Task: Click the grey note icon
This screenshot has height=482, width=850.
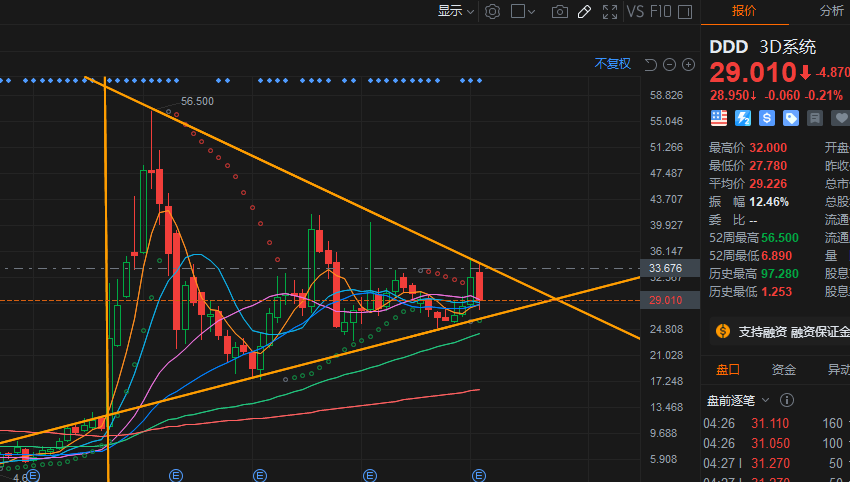Action: click(x=815, y=118)
